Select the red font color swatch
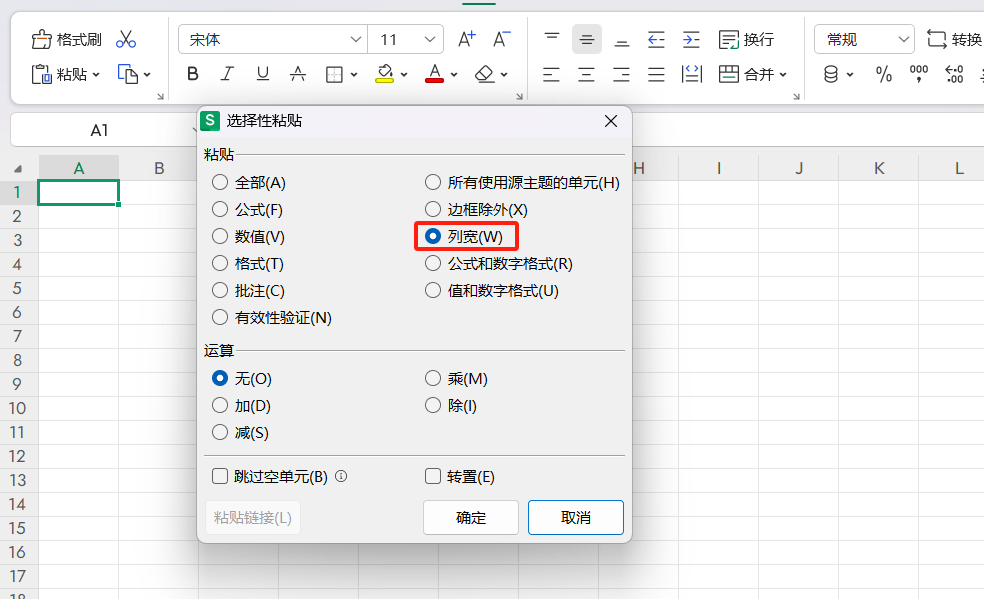The height and width of the screenshot is (599, 984). [436, 80]
